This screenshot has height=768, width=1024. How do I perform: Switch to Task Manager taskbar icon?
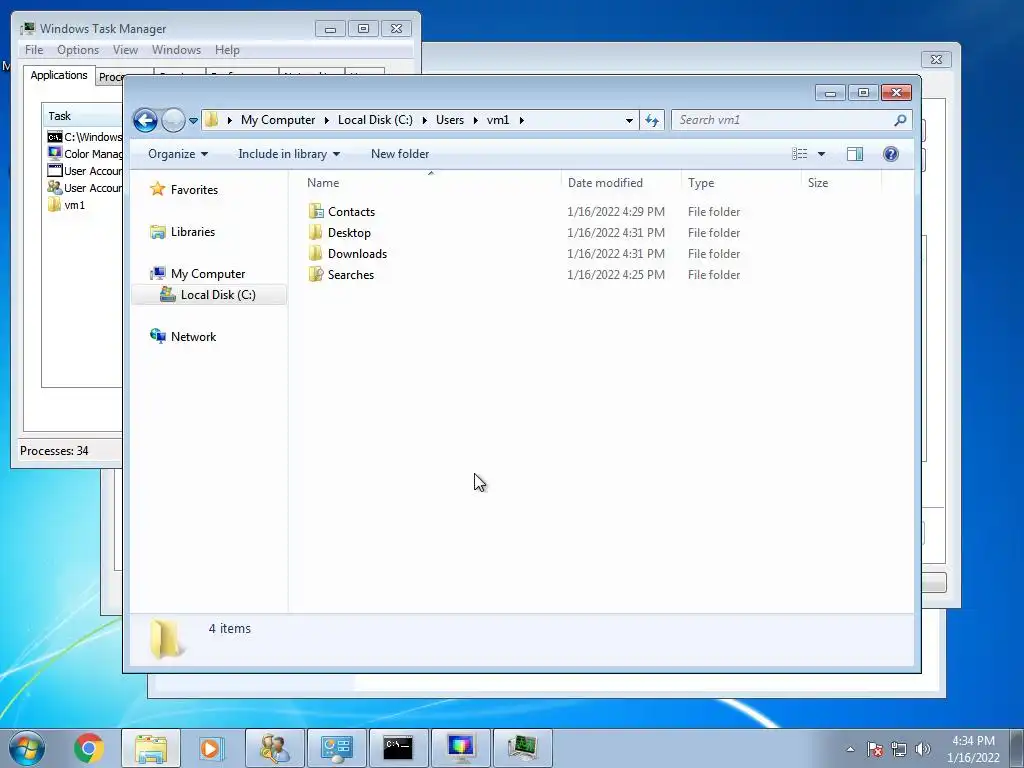[x=522, y=748]
